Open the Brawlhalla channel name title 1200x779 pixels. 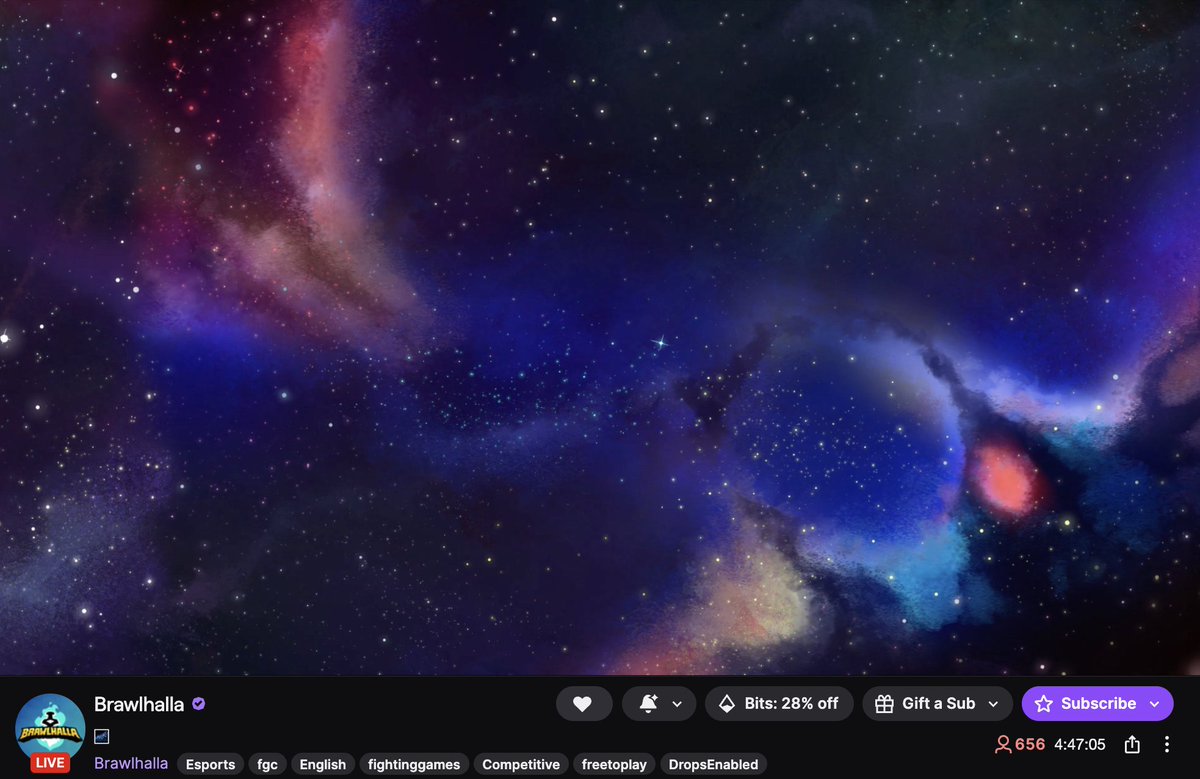[x=139, y=704]
